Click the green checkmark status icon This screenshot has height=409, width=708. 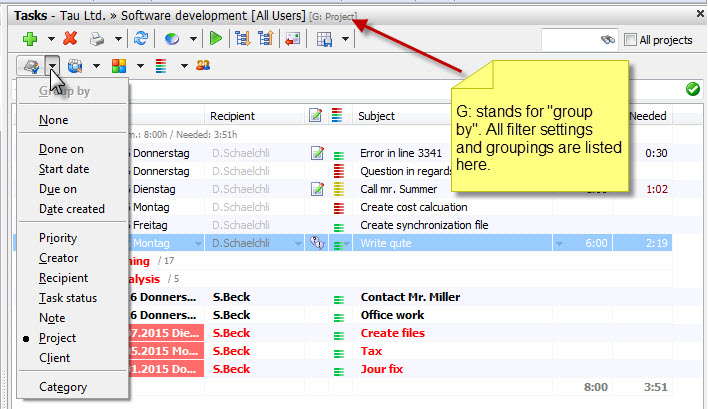[693, 89]
